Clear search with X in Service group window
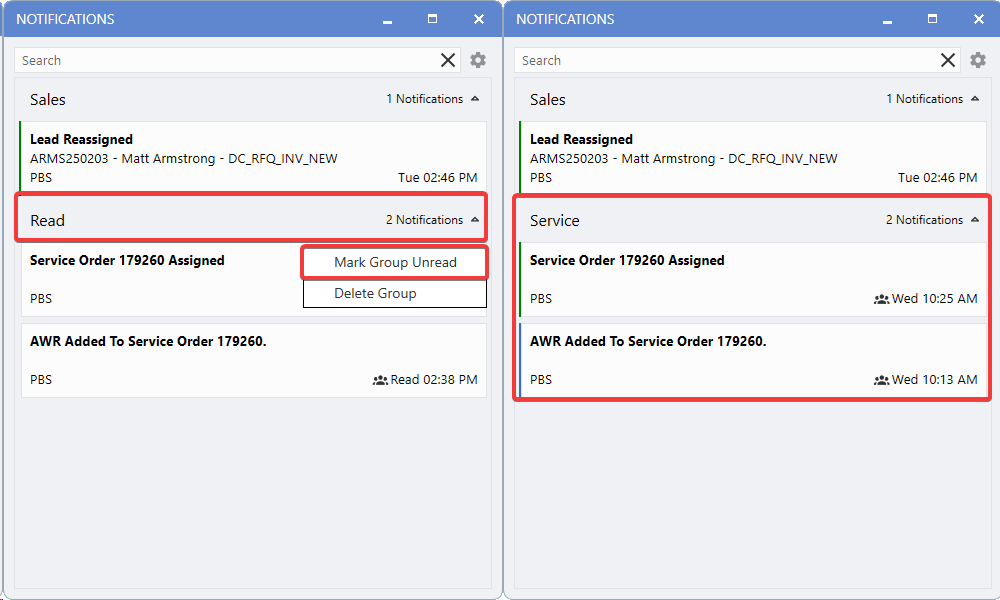The height and width of the screenshot is (600, 1000). 948,60
